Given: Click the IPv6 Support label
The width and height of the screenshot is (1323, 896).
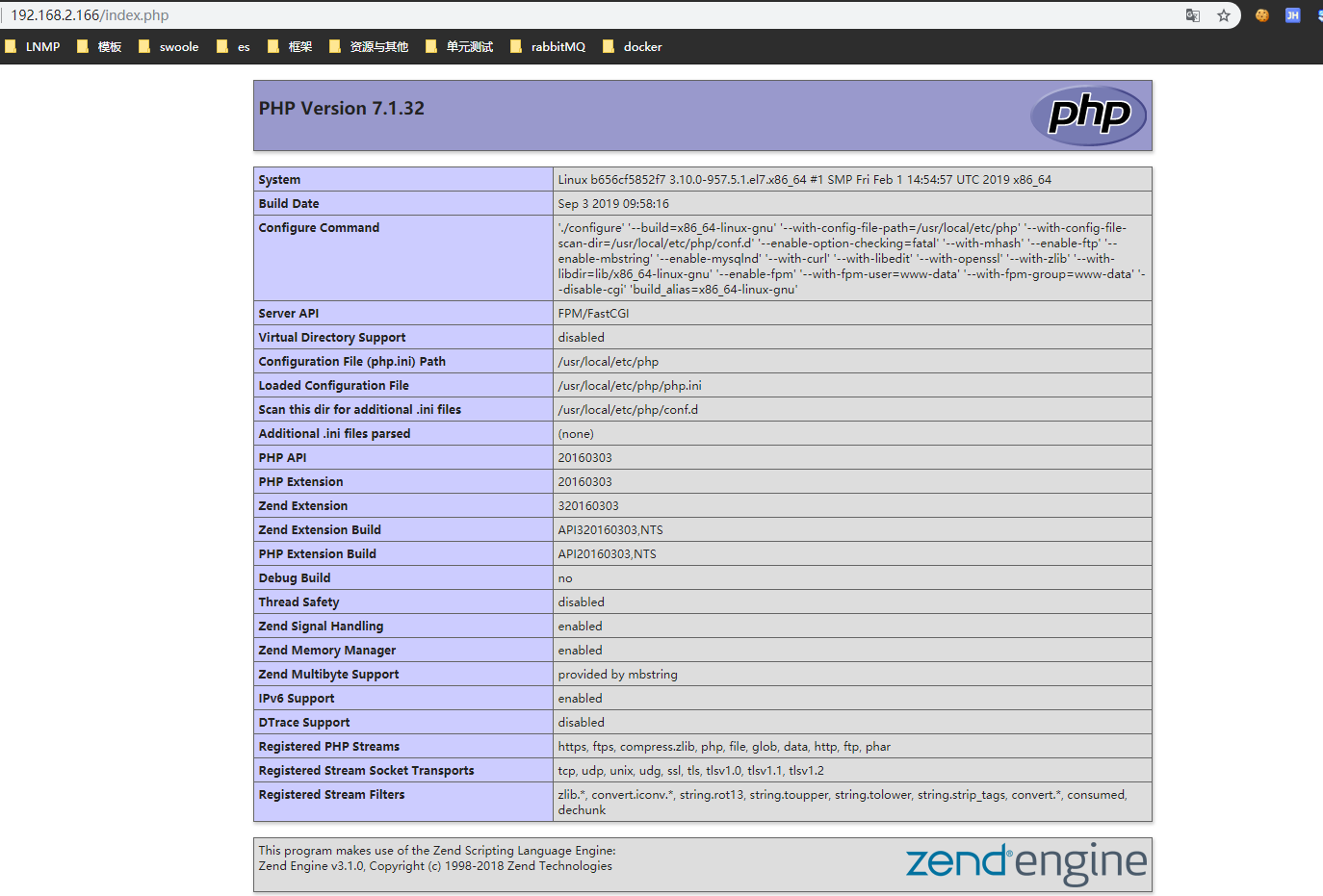Looking at the screenshot, I should (297, 699).
